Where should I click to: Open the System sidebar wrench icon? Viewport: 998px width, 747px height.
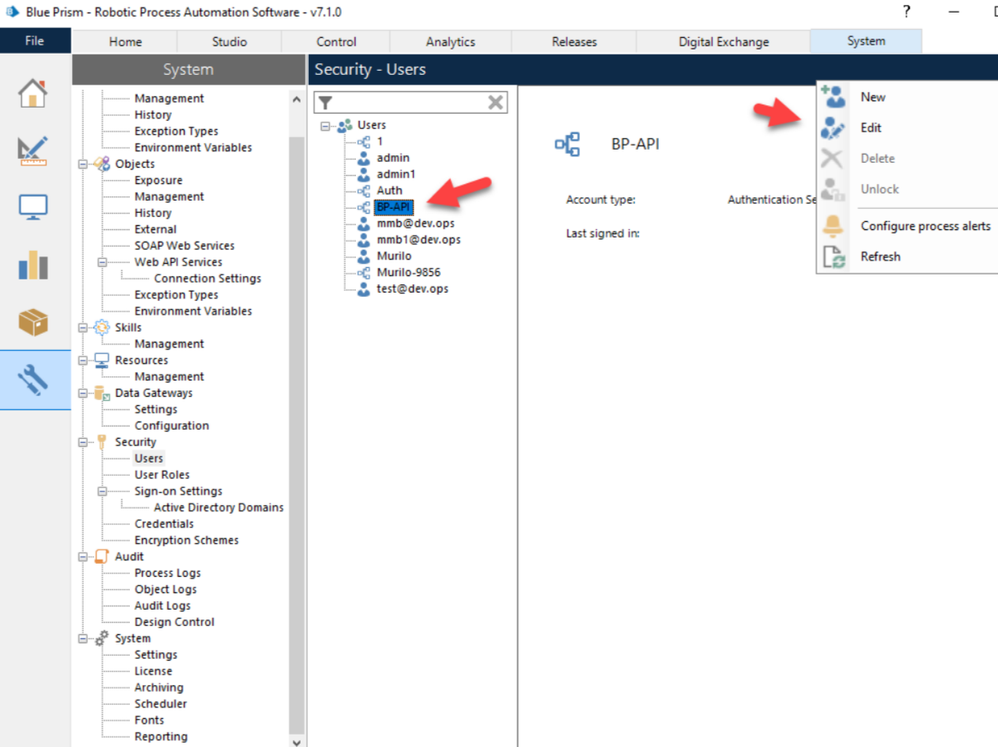point(33,380)
